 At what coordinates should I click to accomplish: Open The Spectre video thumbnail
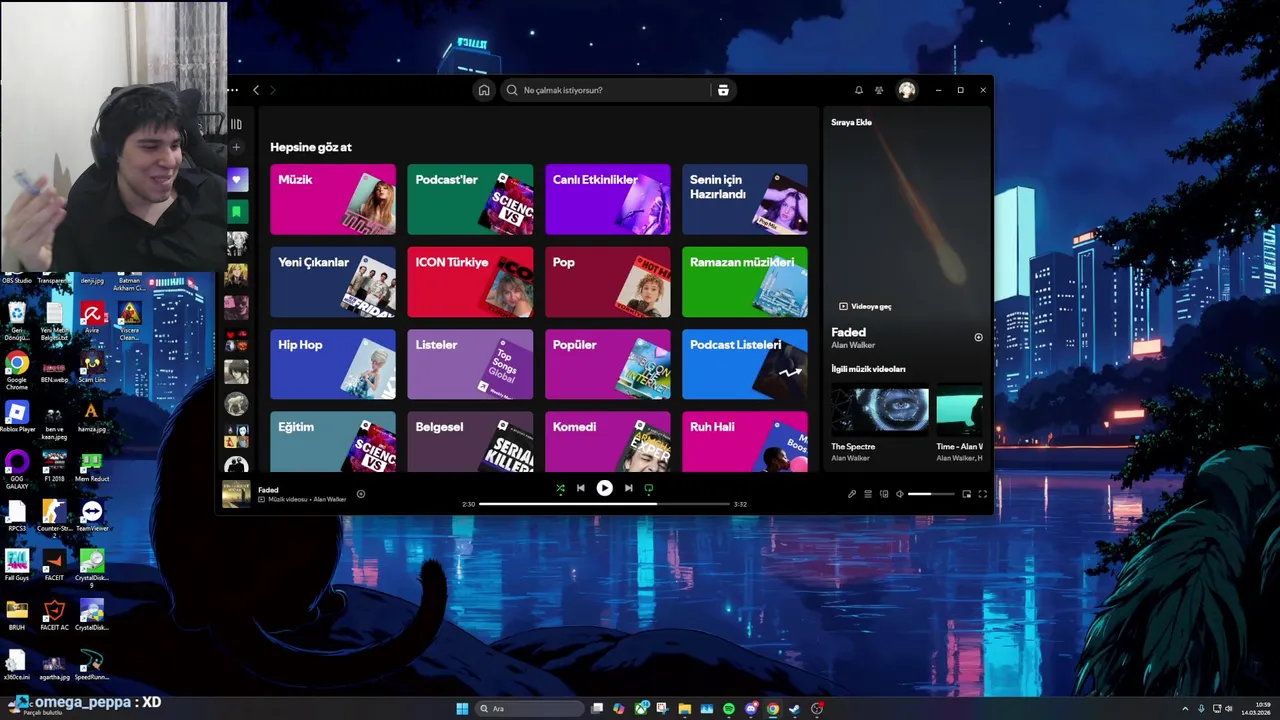[x=880, y=410]
